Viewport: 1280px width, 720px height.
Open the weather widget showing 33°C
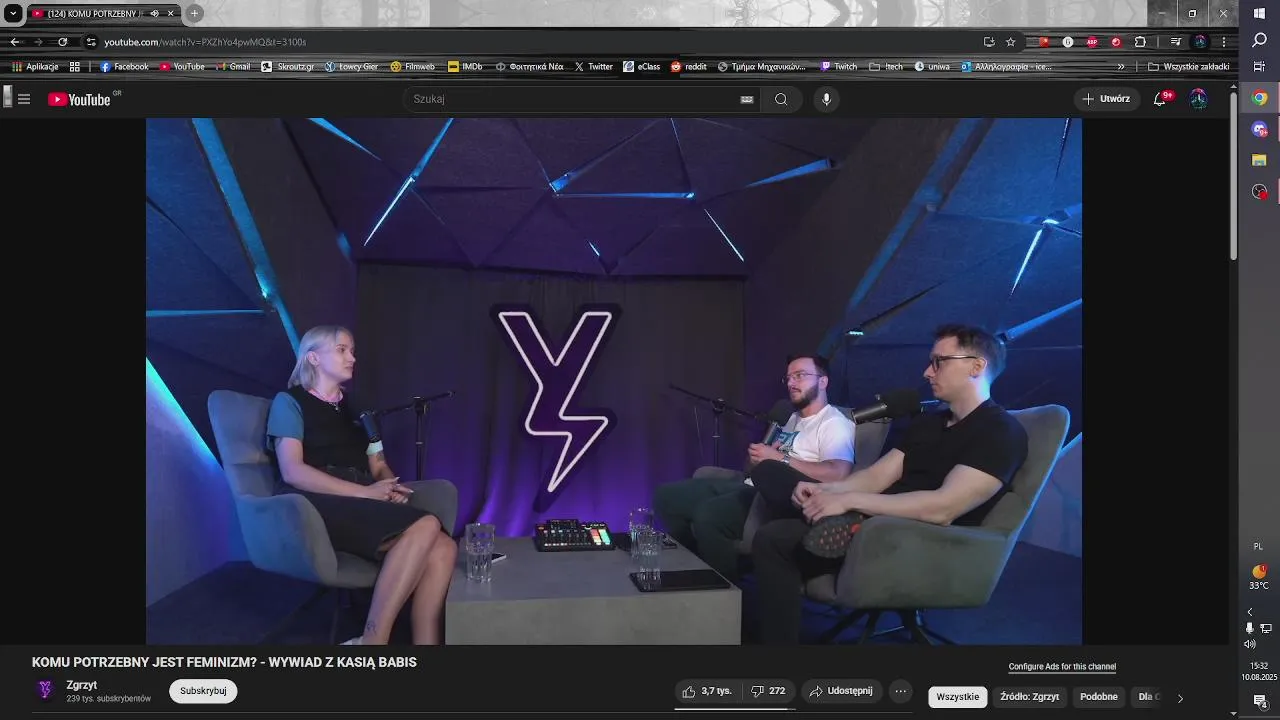click(x=1260, y=578)
